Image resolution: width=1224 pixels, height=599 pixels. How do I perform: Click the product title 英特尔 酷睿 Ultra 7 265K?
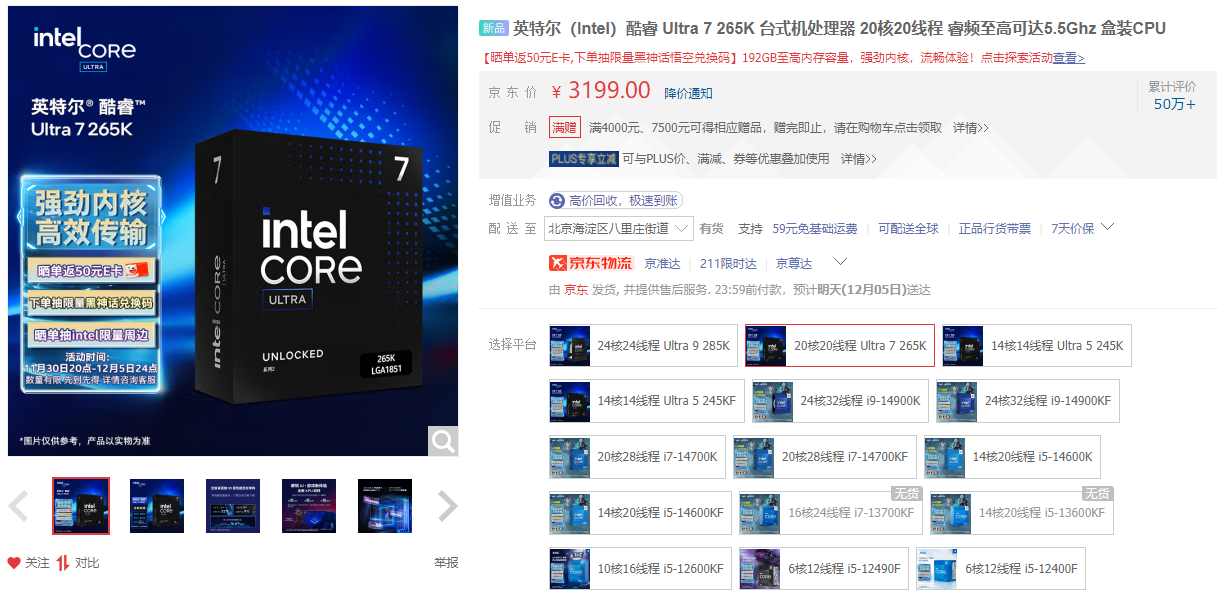click(839, 28)
